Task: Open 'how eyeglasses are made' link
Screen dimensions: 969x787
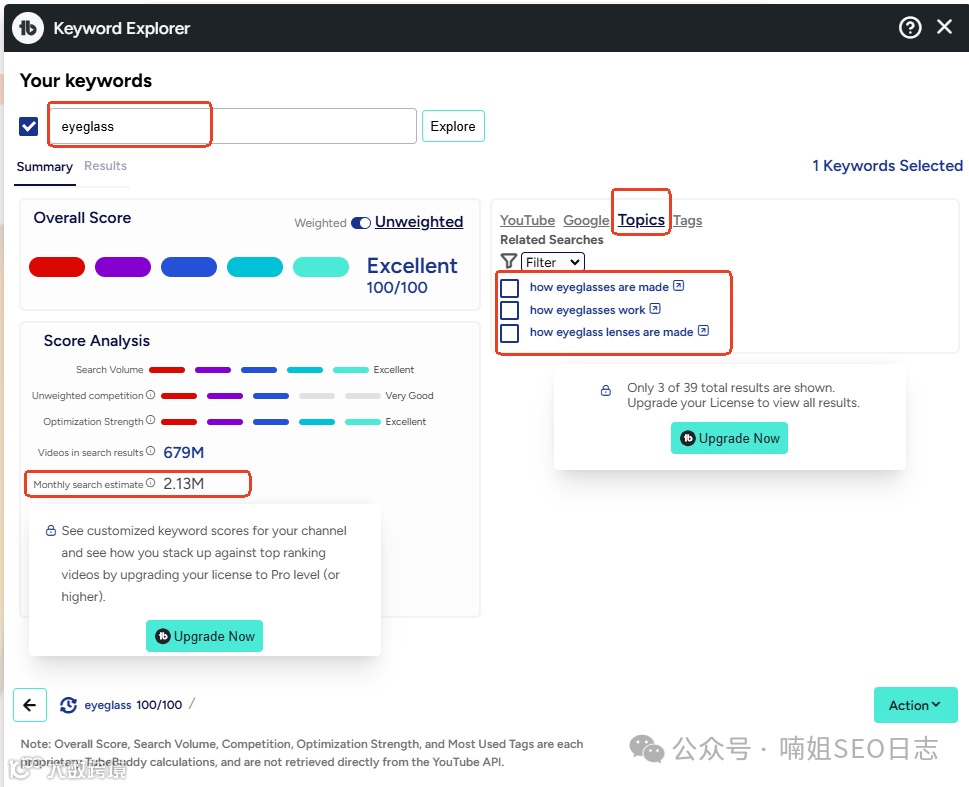Action: point(599,287)
